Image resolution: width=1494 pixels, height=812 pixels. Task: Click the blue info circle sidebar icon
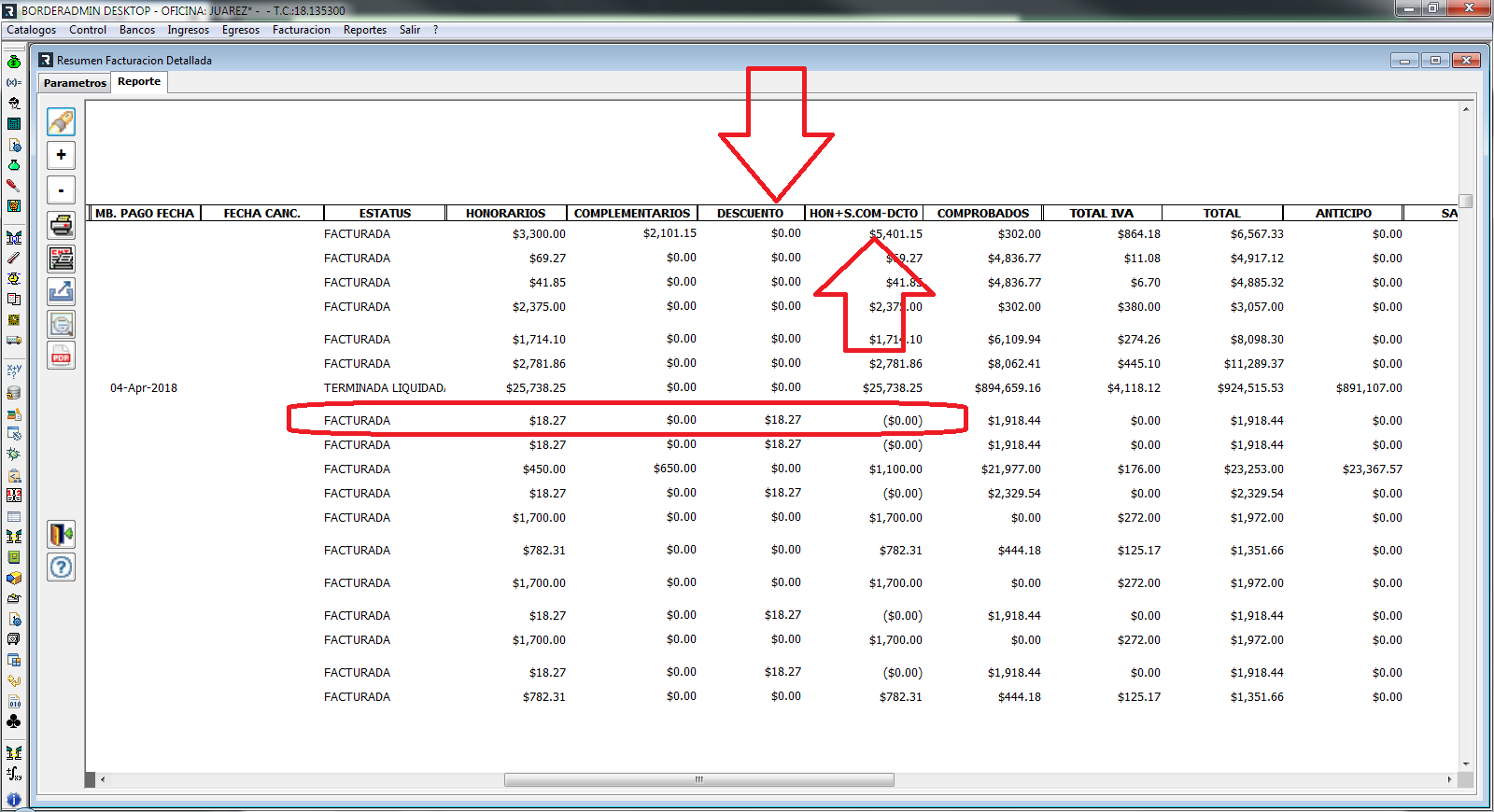tap(14, 800)
